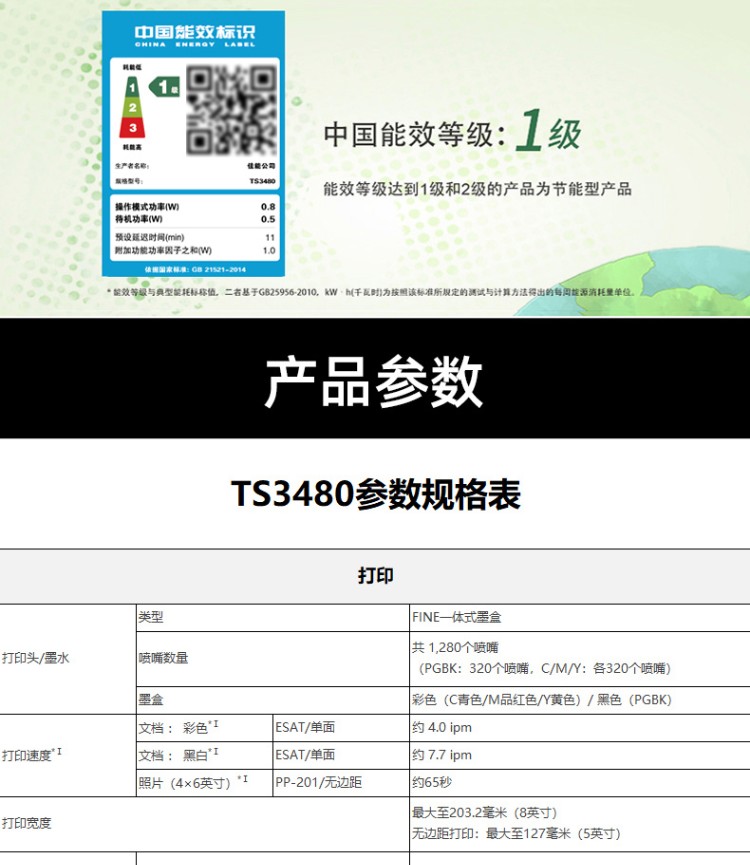Screen dimensions: 750x865
Task: Click the '待机功率(W)' line on label
Action: tap(195, 220)
